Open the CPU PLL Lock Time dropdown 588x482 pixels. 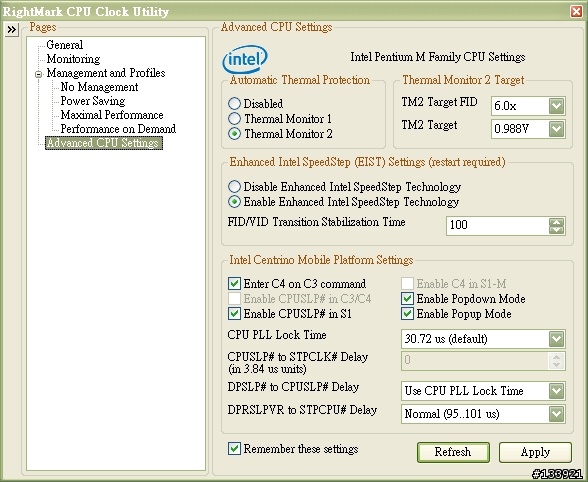click(556, 339)
